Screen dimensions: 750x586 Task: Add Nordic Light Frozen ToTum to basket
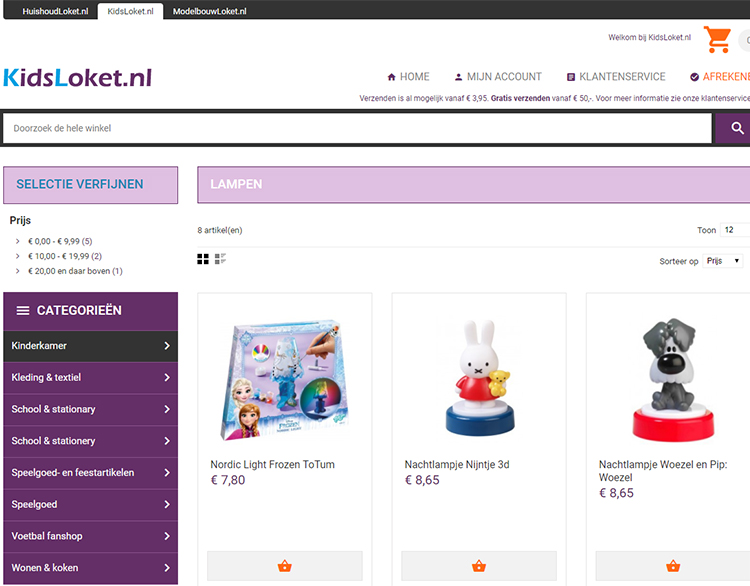click(285, 566)
